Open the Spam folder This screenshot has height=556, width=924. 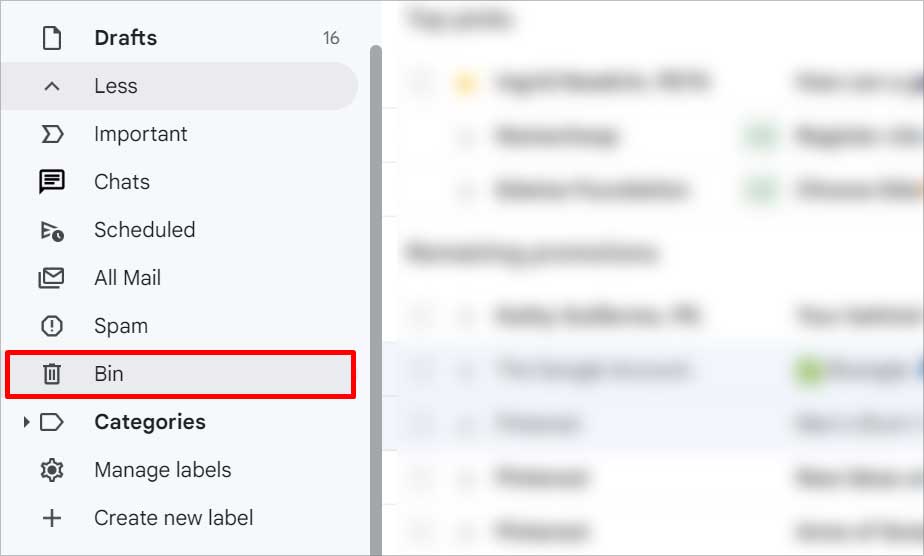(179, 326)
